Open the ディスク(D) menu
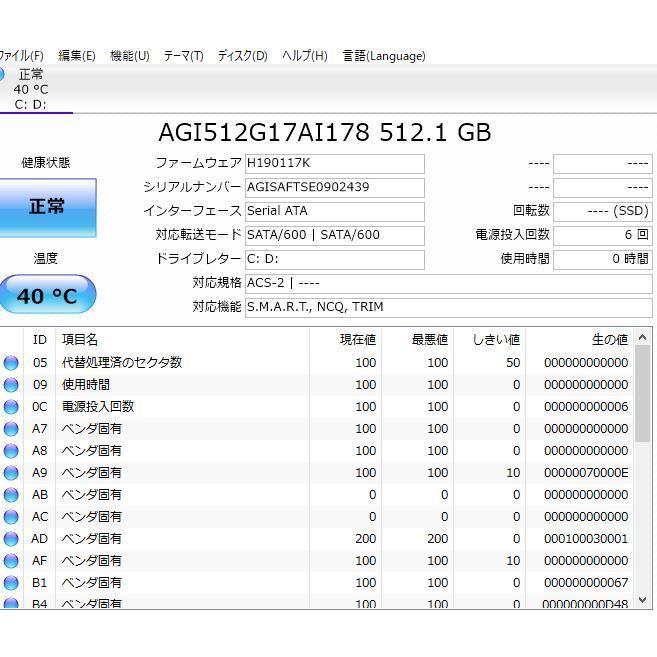The height and width of the screenshot is (657, 657). click(242, 56)
